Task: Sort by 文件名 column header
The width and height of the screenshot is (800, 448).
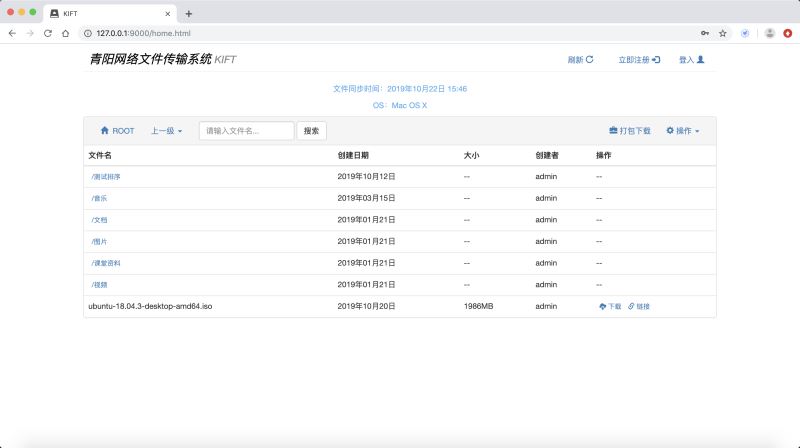Action: (100, 156)
